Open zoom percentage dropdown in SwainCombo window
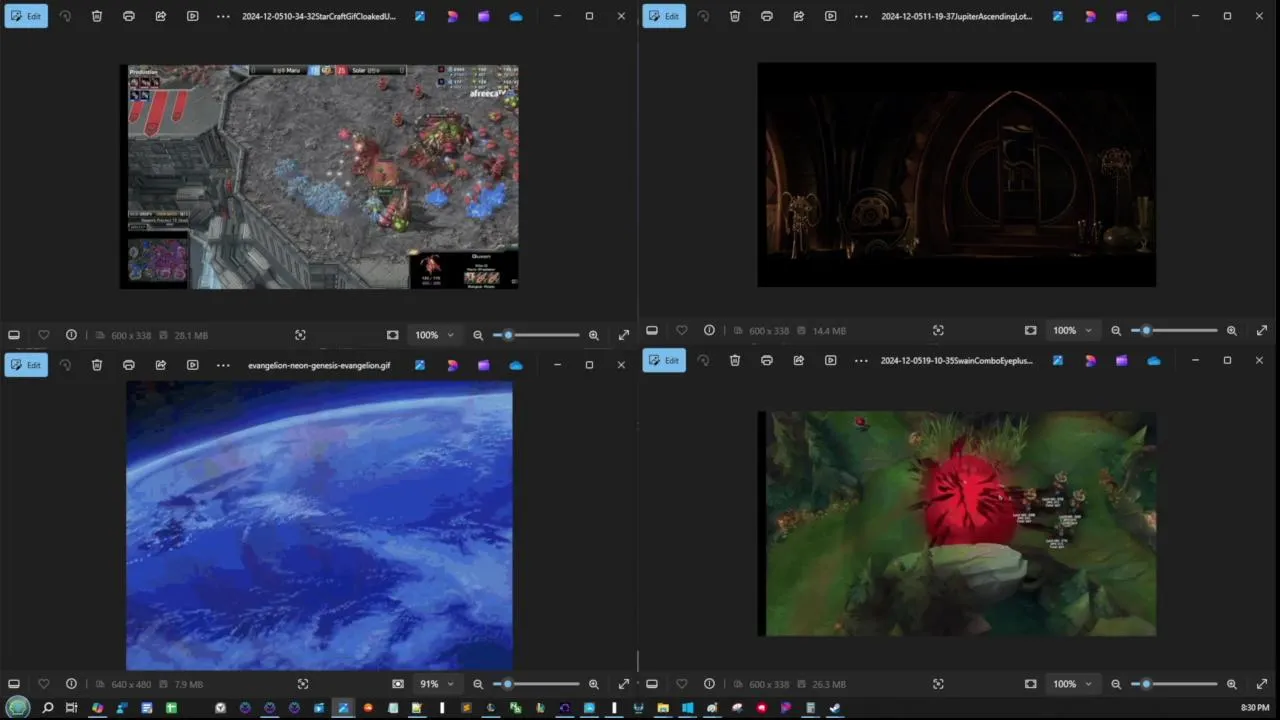The width and height of the screenshot is (1280, 720). 1073,684
